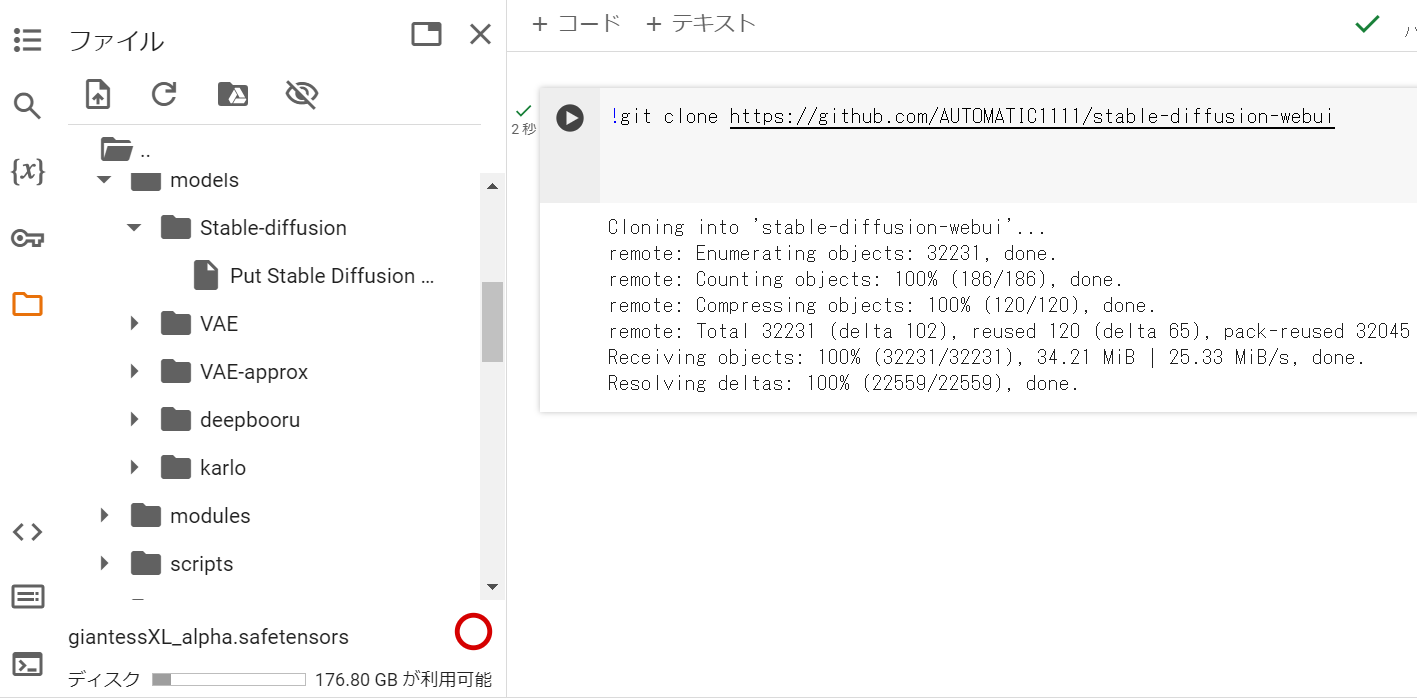
Task: Open the variables {x} panel icon
Action: pyautogui.click(x=27, y=172)
